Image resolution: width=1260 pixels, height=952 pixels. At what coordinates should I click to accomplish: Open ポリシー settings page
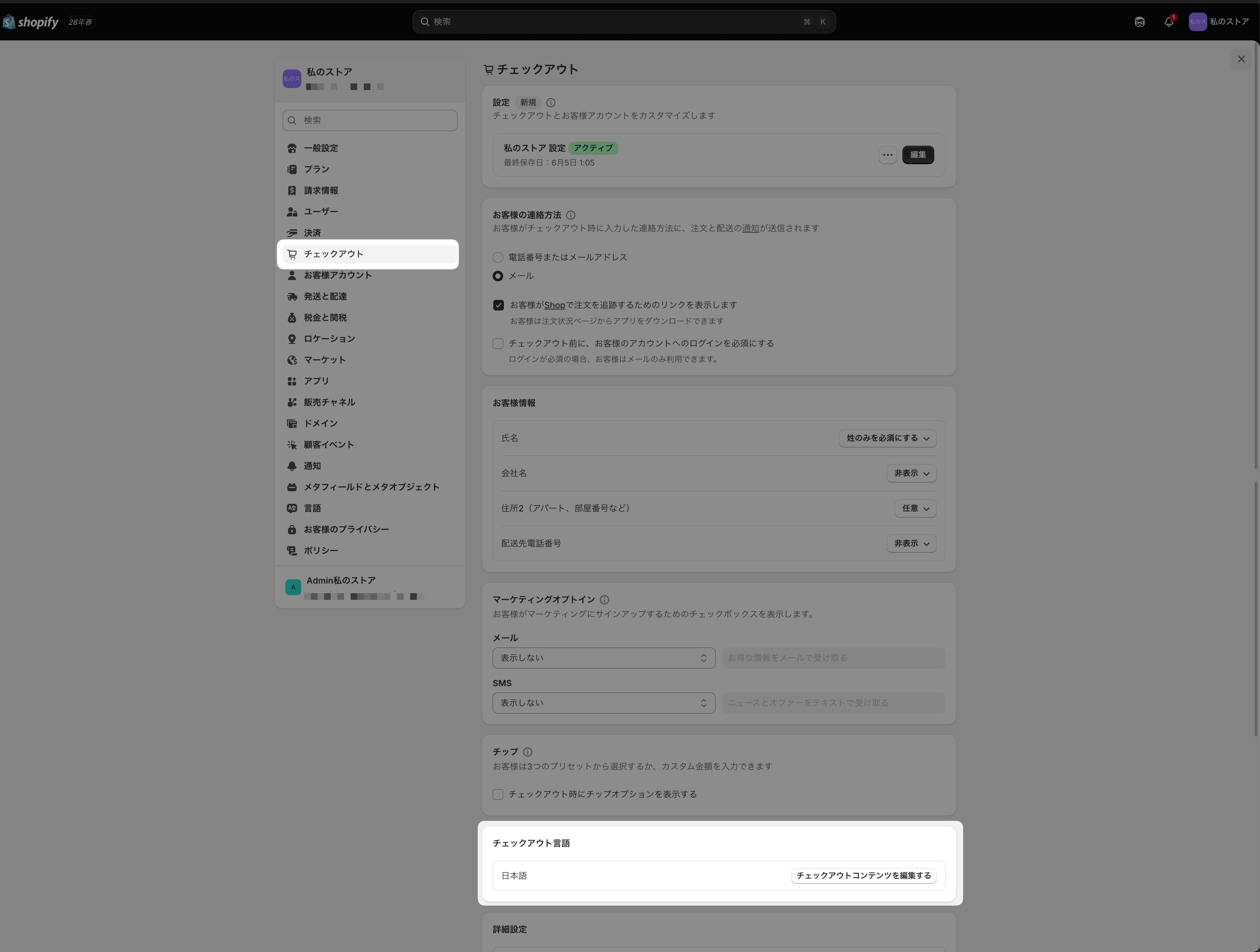click(x=369, y=550)
